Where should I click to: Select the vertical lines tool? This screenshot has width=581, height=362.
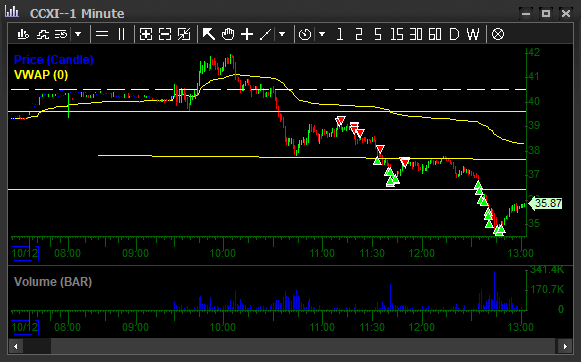pos(122,34)
